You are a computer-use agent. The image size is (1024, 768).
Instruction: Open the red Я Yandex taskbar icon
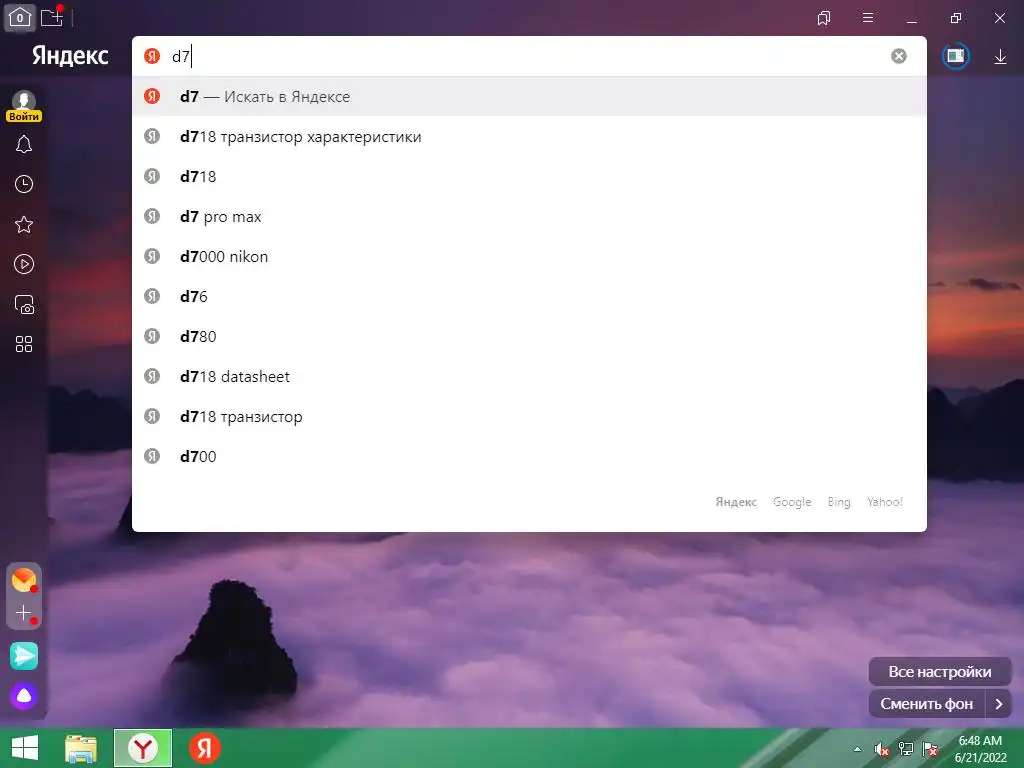point(204,748)
